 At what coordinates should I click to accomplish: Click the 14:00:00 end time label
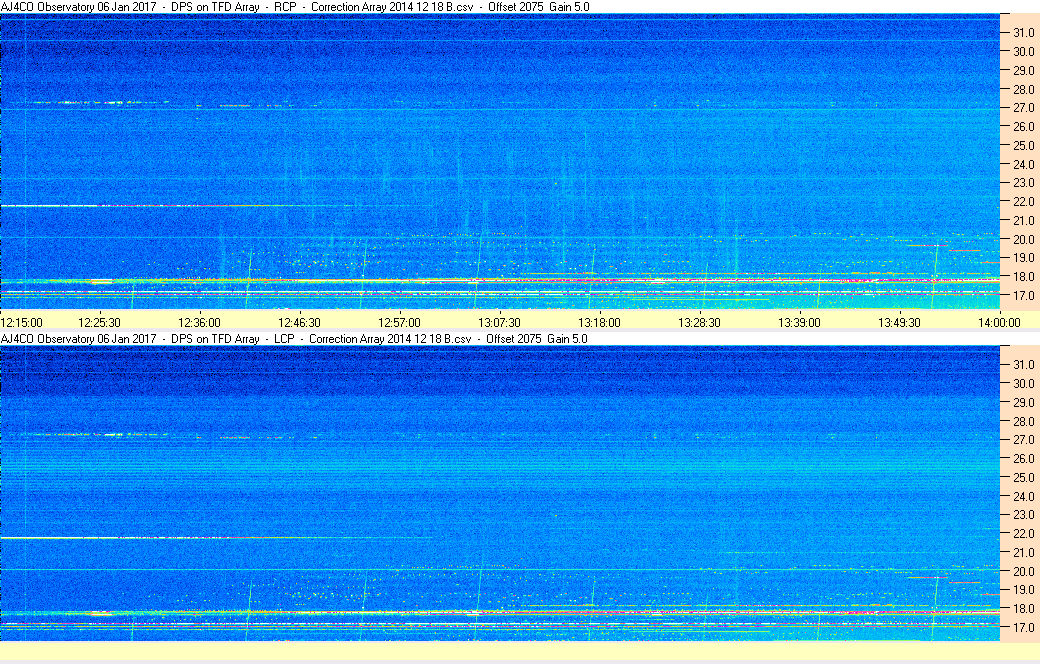pyautogui.click(x=998, y=322)
